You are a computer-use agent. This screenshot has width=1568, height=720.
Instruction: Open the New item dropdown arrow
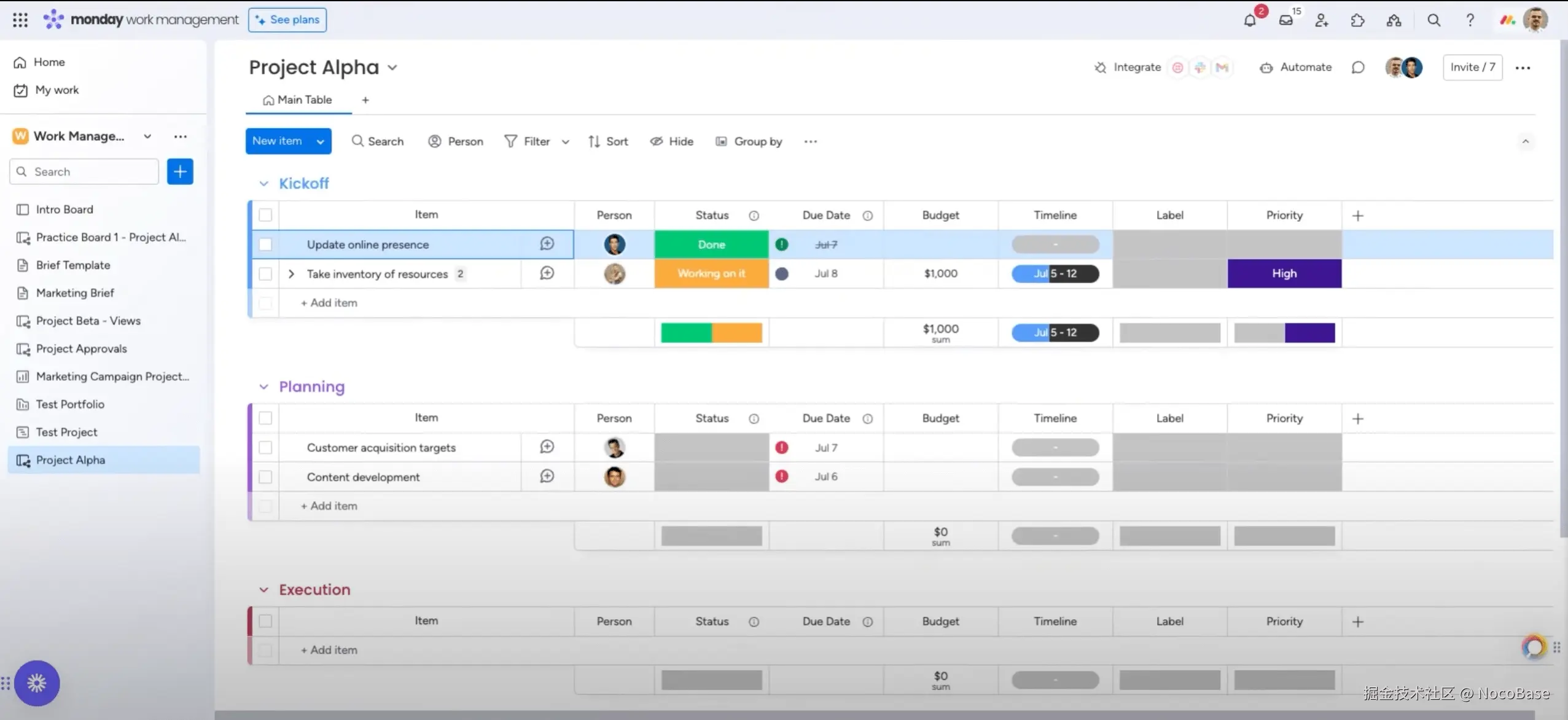pos(321,141)
